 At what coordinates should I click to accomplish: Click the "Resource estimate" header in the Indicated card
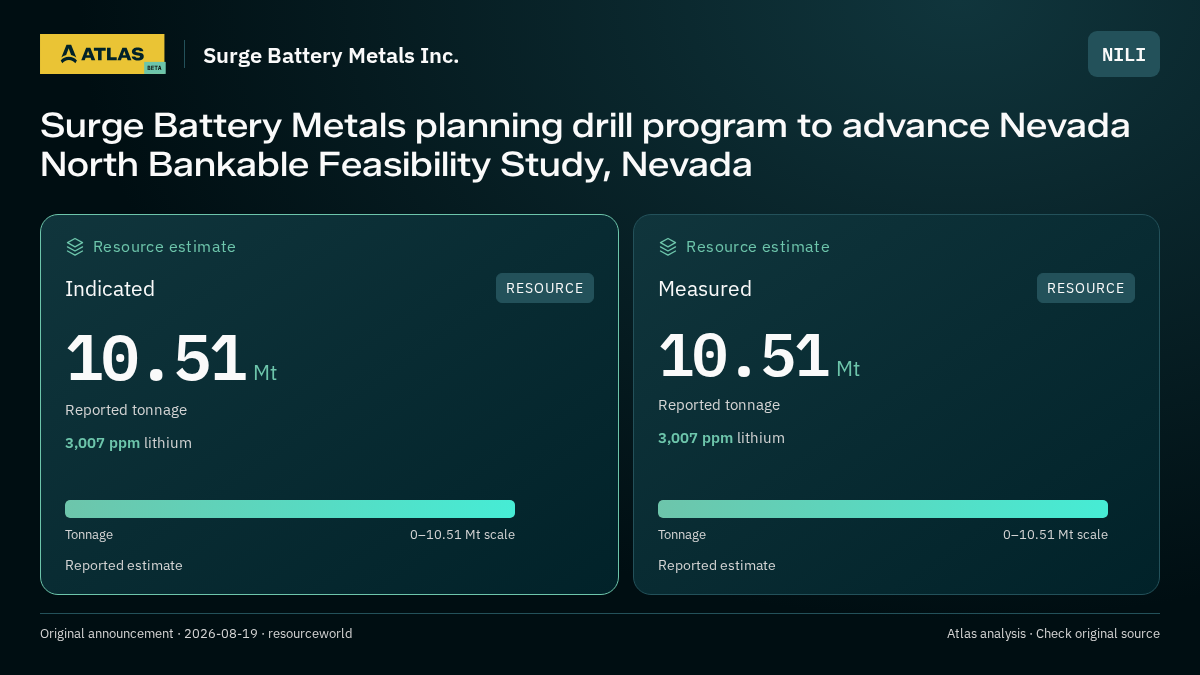coord(164,247)
